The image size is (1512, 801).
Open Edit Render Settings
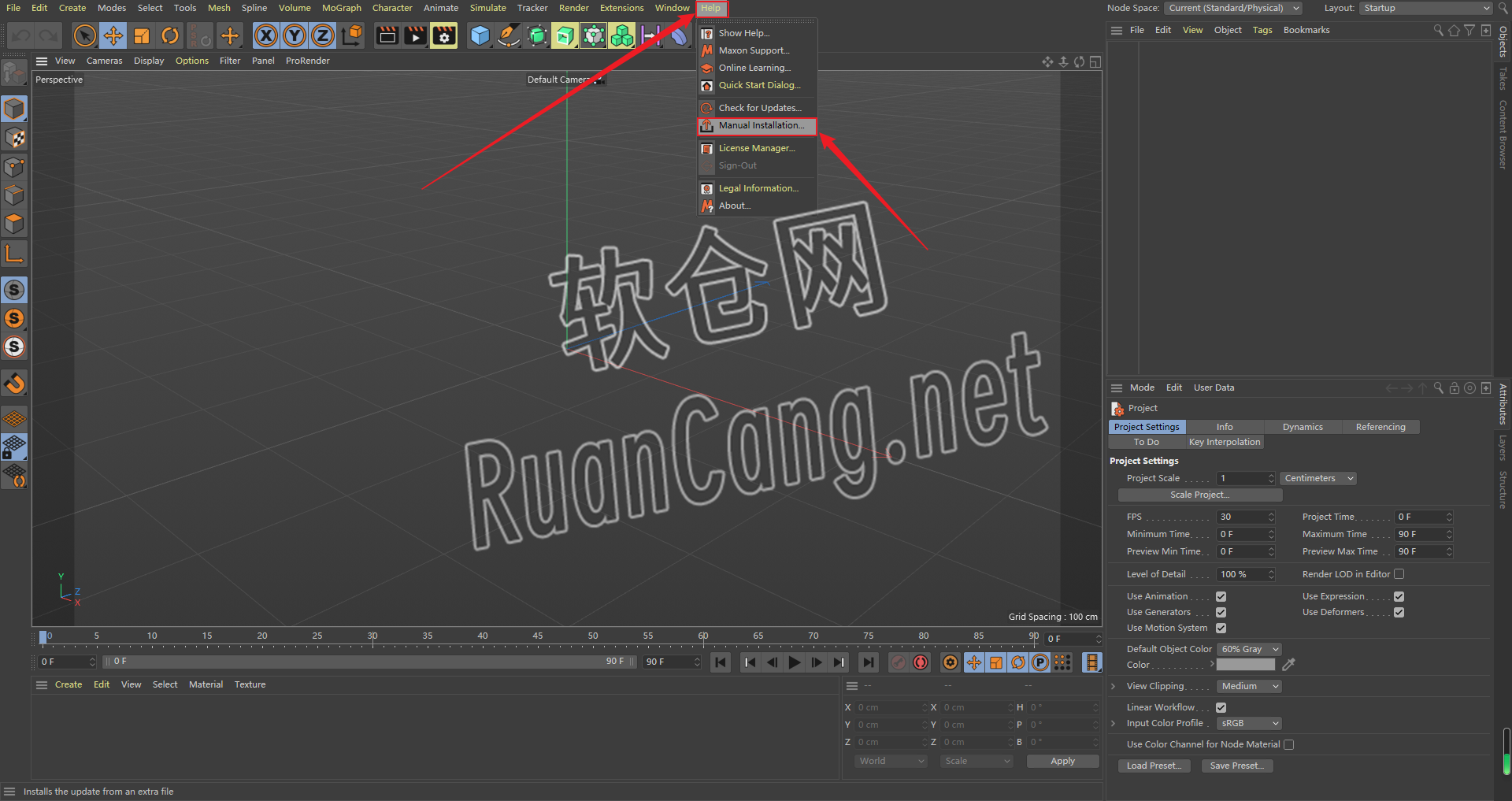click(443, 35)
